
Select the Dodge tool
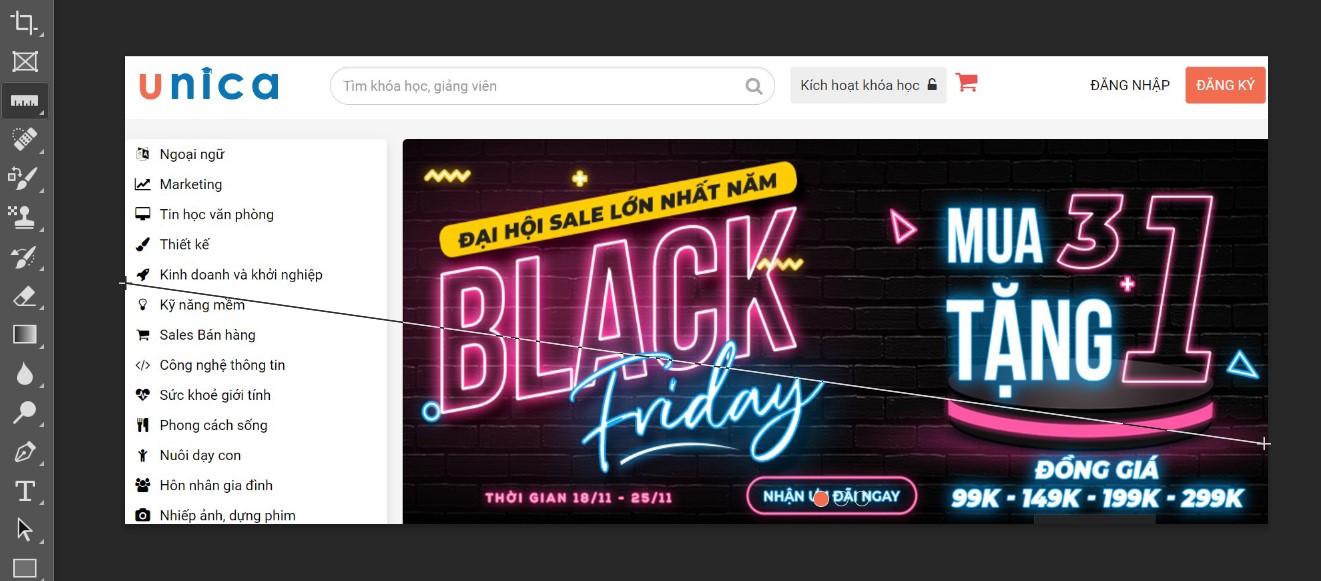tap(24, 413)
